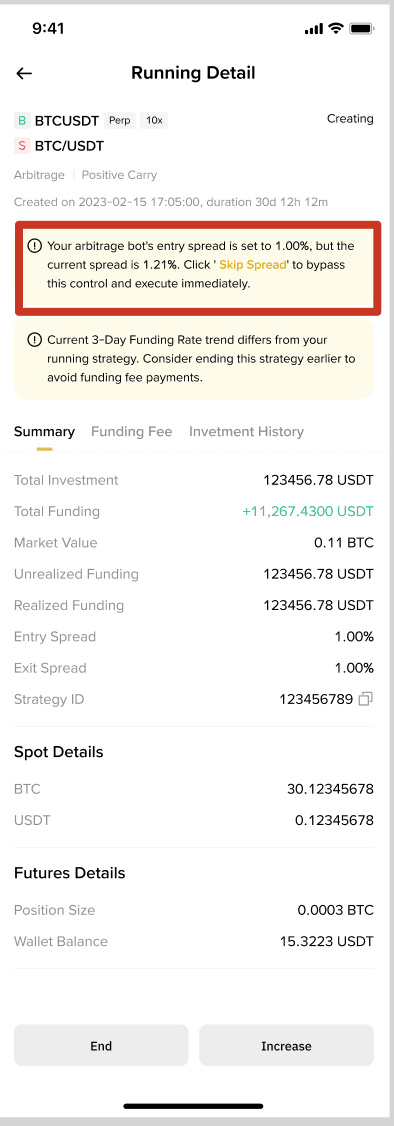Tap the 10x leverage tag
Viewport: 394px width, 1126px height.
154,121
